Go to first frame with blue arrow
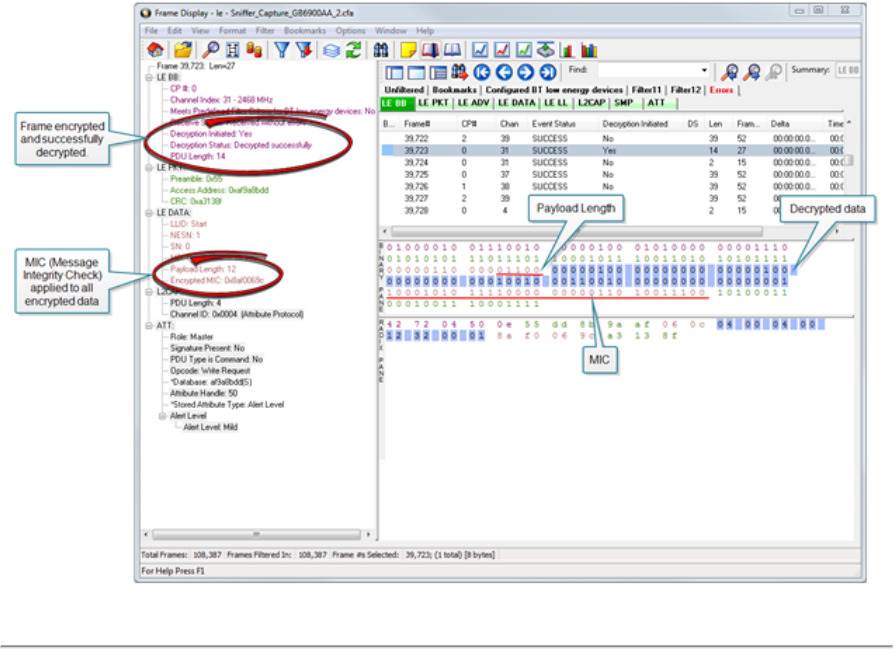This screenshot has height=649, width=894. click(x=482, y=72)
